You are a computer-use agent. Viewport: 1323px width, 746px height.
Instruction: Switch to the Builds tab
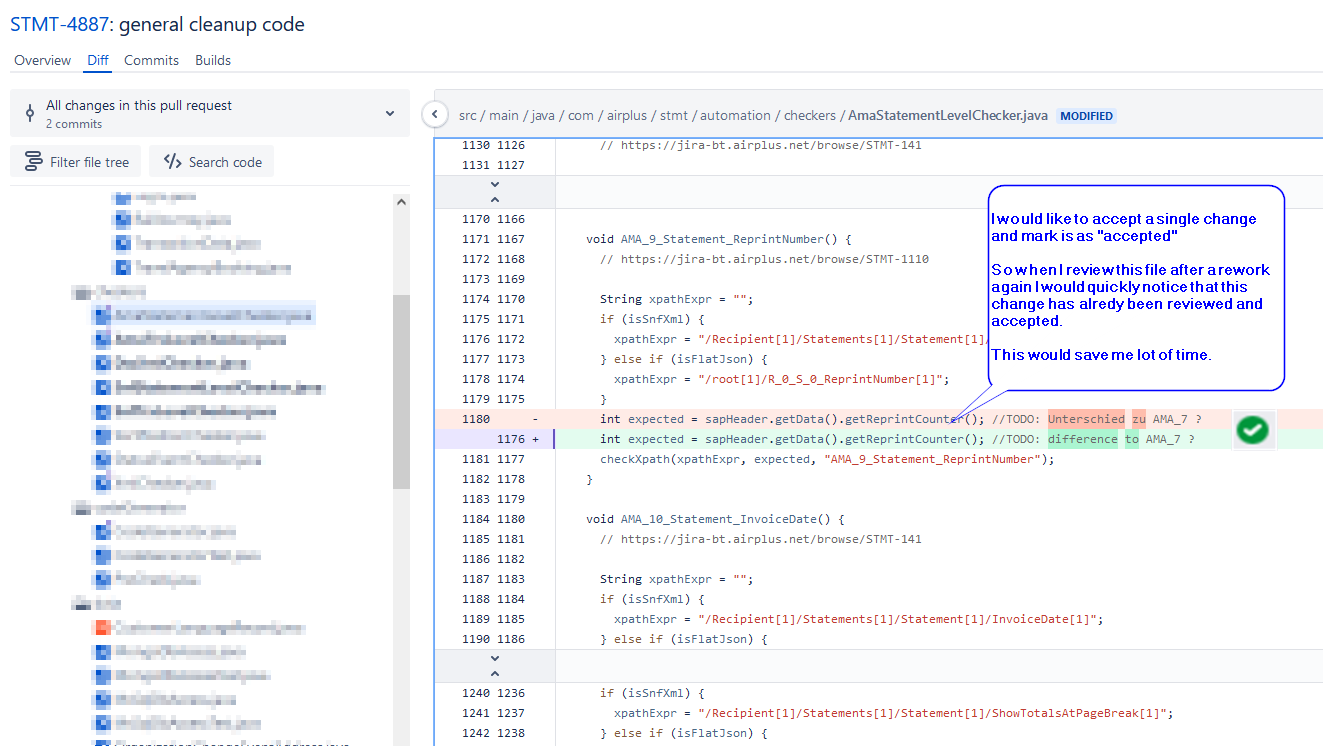pos(212,60)
